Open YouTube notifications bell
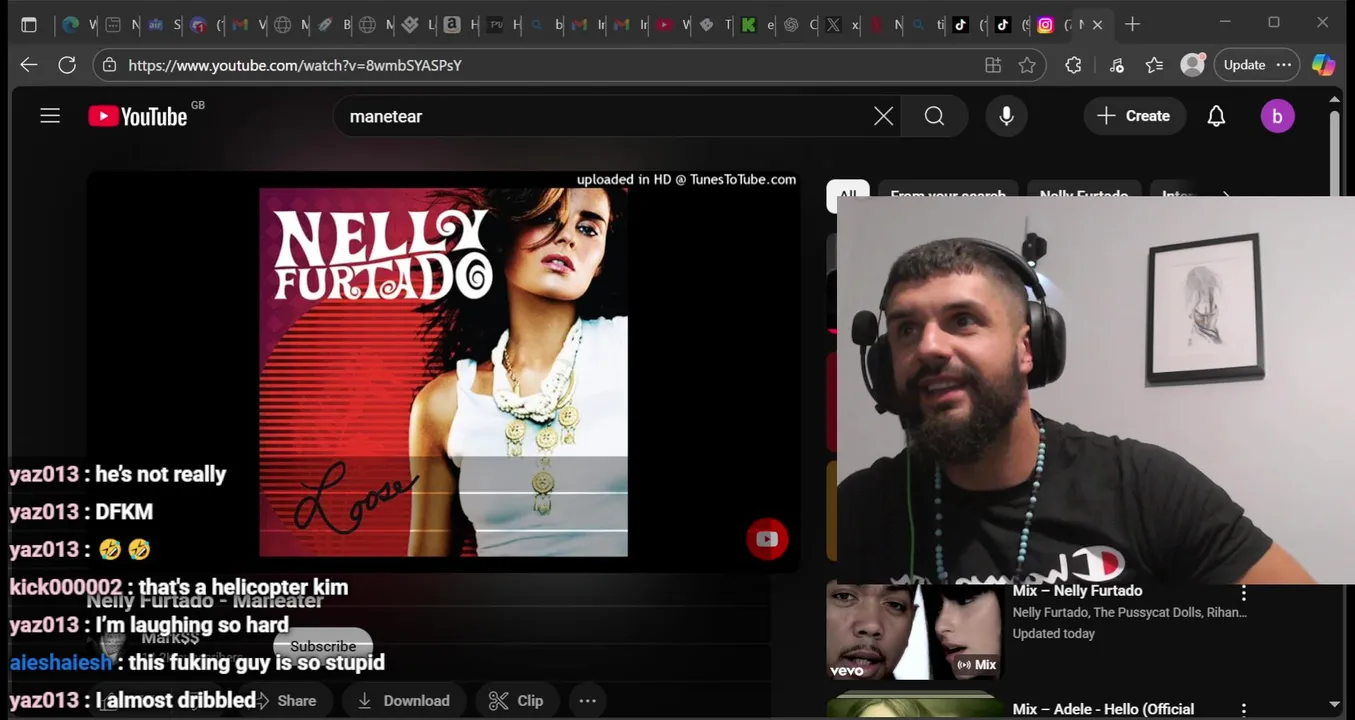This screenshot has height=720, width=1355. point(1216,116)
